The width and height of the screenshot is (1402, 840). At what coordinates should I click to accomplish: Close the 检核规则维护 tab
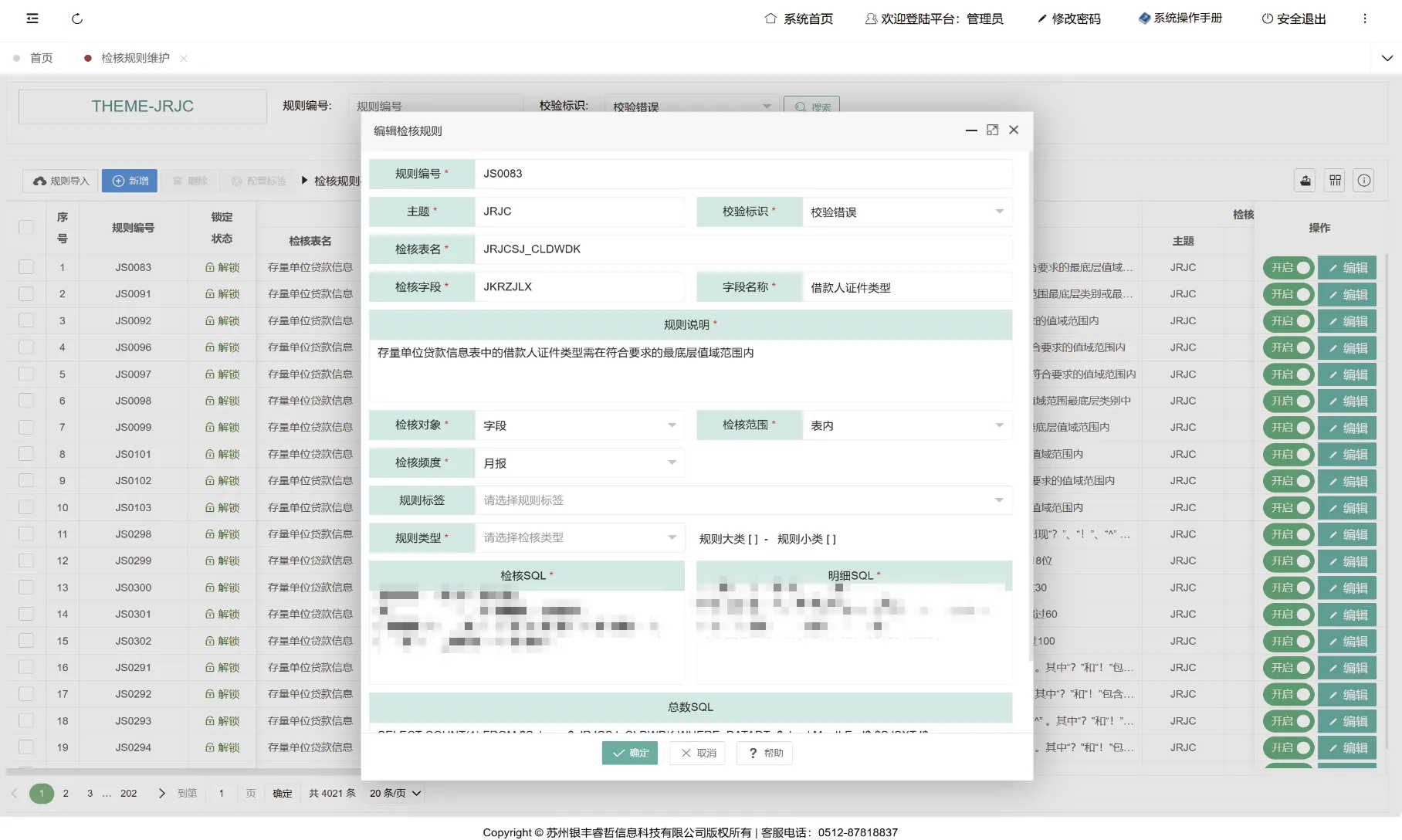click(184, 58)
